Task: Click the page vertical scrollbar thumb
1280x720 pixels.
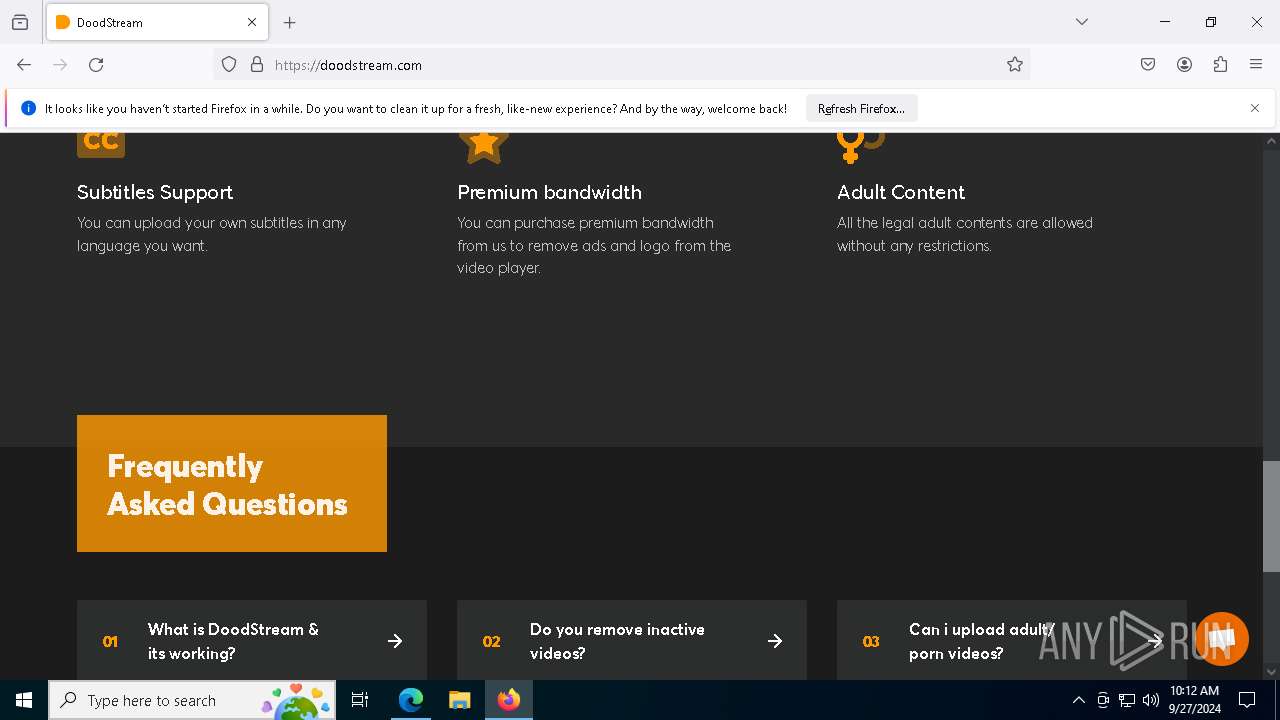Action: point(1271,516)
